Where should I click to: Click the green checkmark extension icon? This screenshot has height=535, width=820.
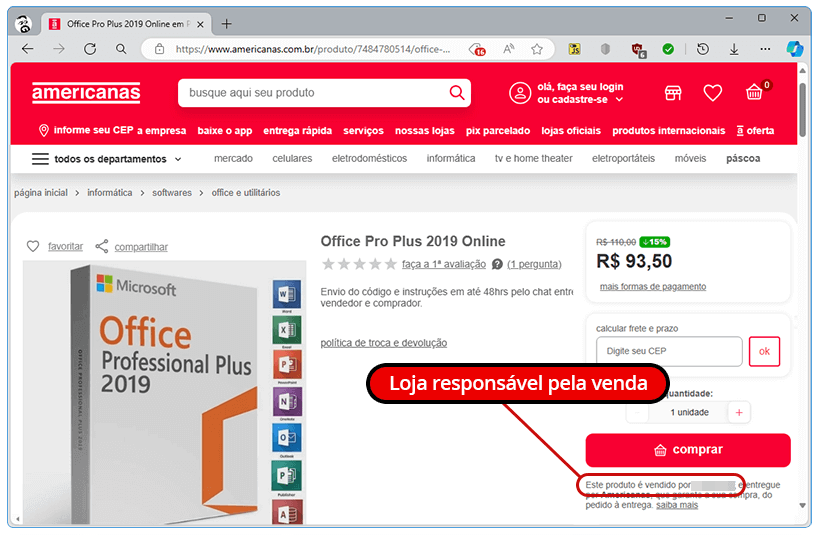pos(668,49)
